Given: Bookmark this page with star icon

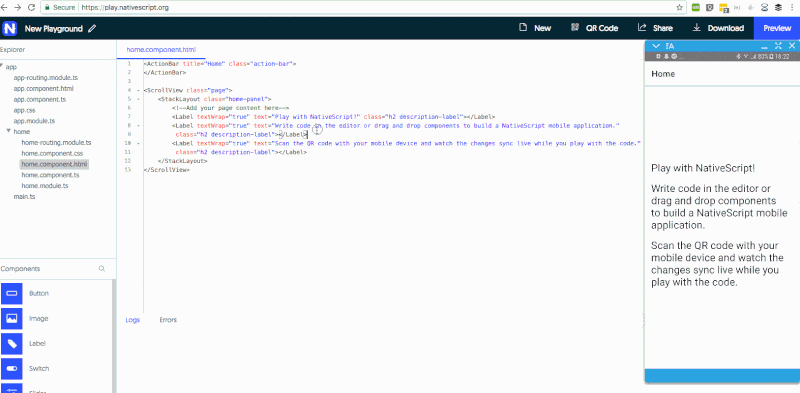Looking at the screenshot, I should click(680, 8).
